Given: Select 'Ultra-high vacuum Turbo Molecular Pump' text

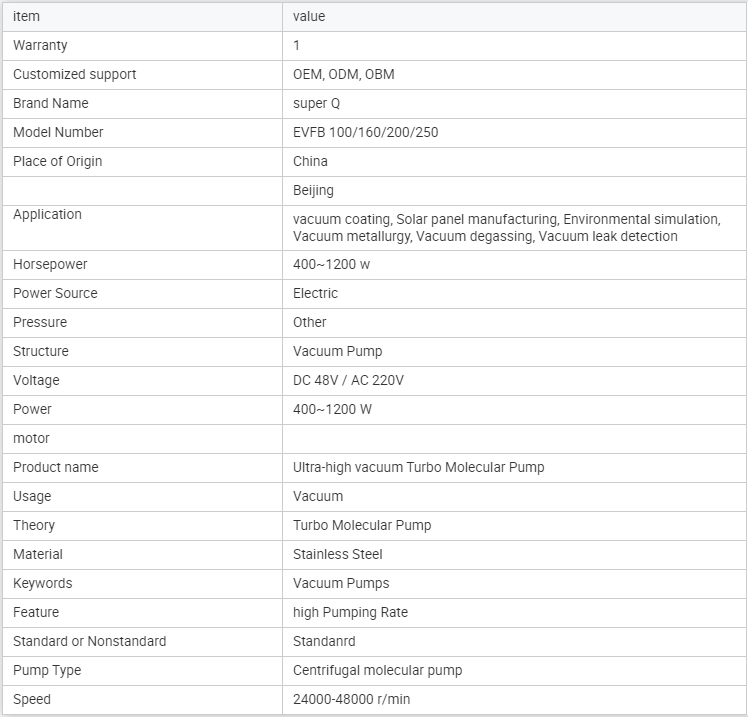Looking at the screenshot, I should (x=418, y=467).
